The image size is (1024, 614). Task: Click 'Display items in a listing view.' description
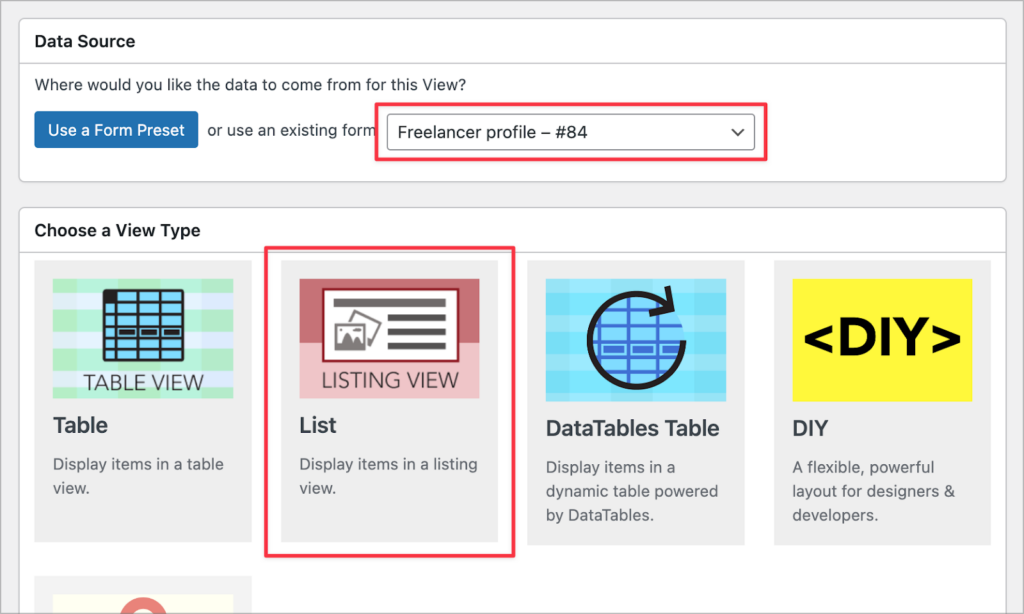pos(389,476)
